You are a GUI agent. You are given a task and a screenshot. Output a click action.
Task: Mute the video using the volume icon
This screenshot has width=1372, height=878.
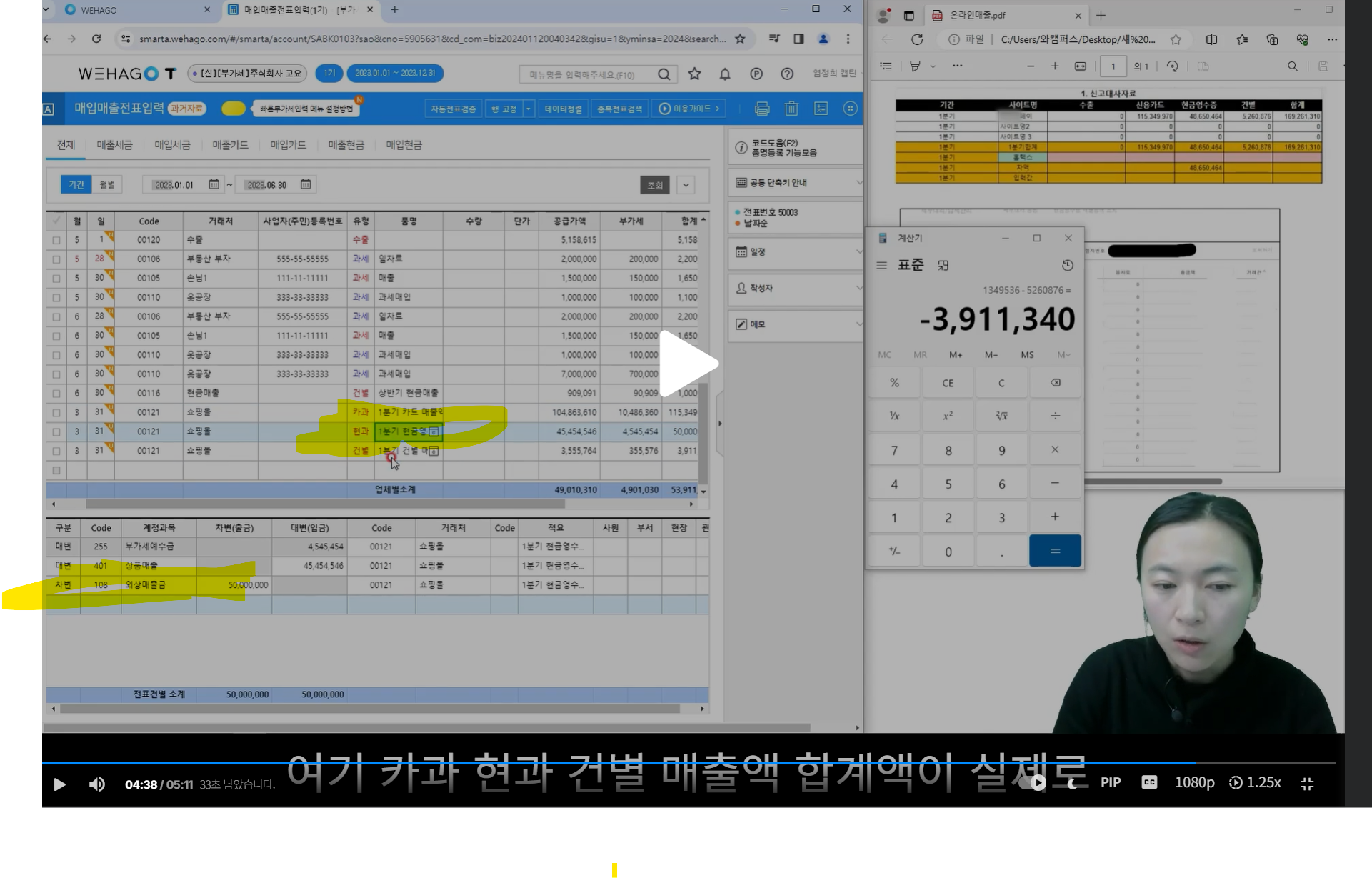96,784
